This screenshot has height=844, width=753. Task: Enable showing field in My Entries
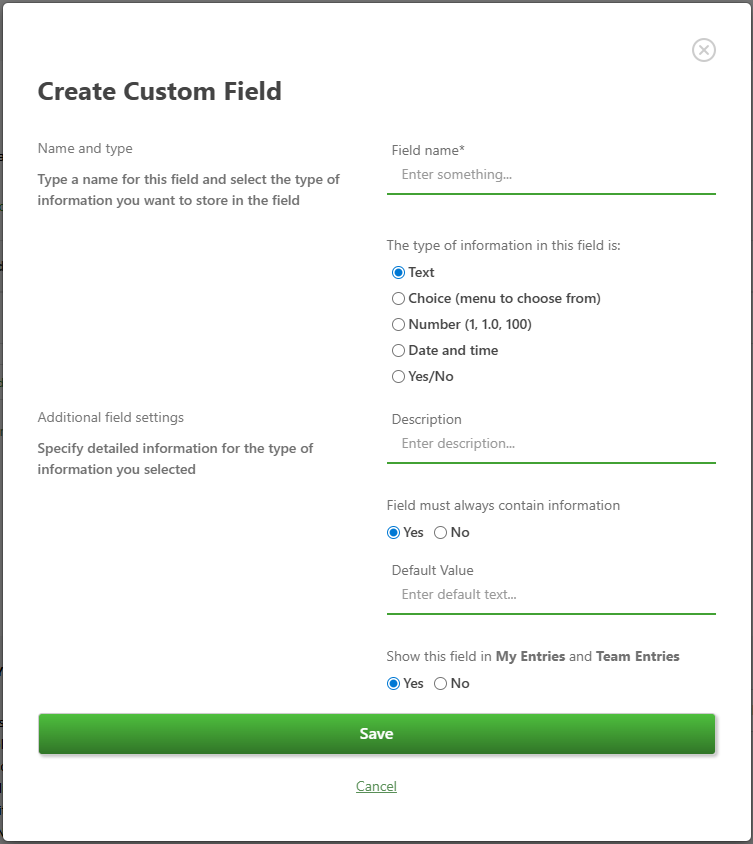(394, 684)
